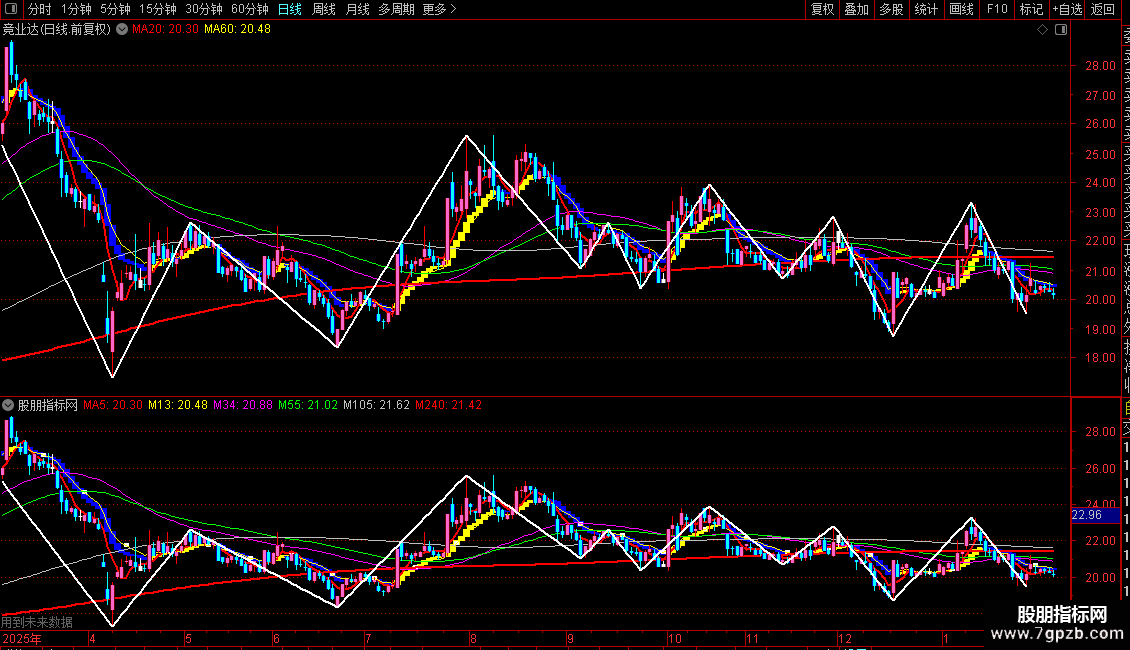Click the 叠加 overlay button
Image resolution: width=1130 pixels, height=650 pixels.
(x=857, y=9)
